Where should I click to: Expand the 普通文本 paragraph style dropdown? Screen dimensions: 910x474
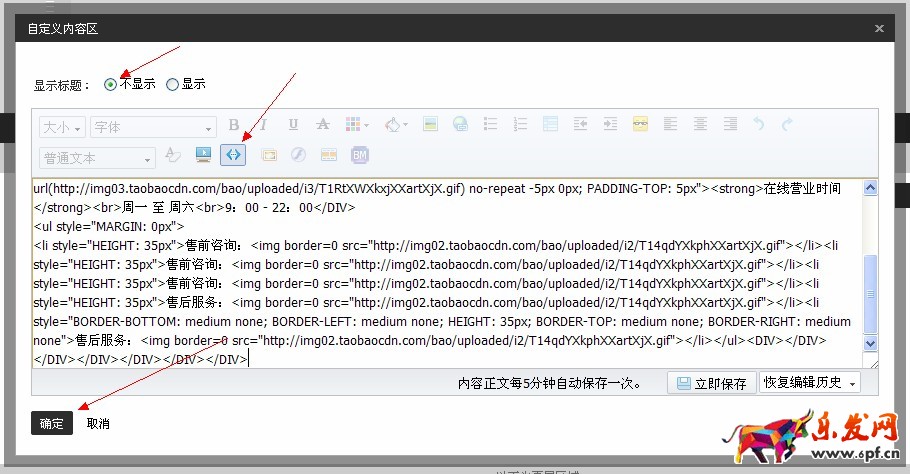[x=97, y=158]
